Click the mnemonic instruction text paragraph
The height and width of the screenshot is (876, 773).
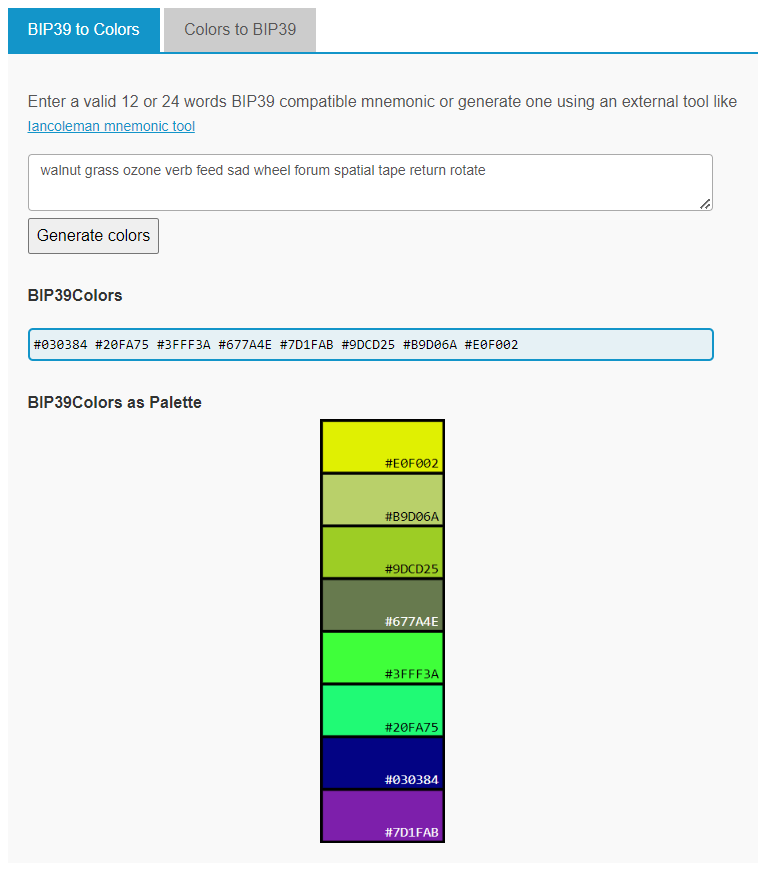[382, 102]
